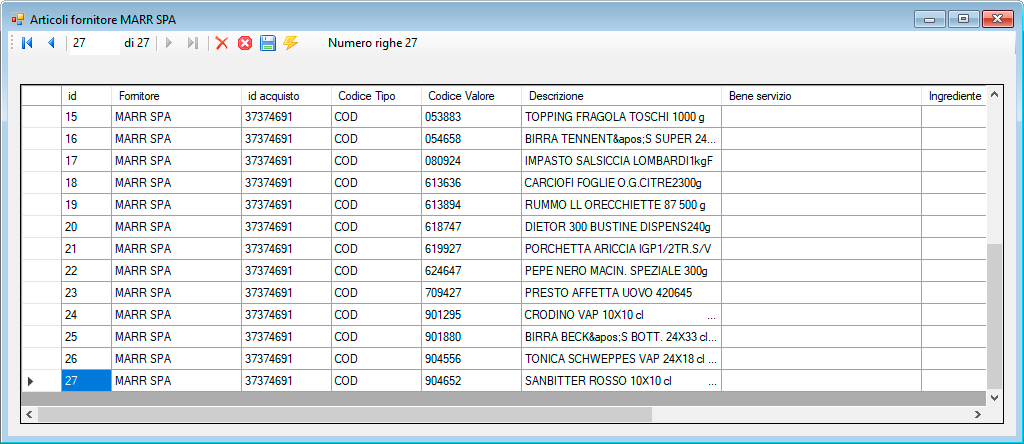This screenshot has height=444, width=1024.
Task: Click CRODINO VAP 10X10 cl cell
Action: 621,315
